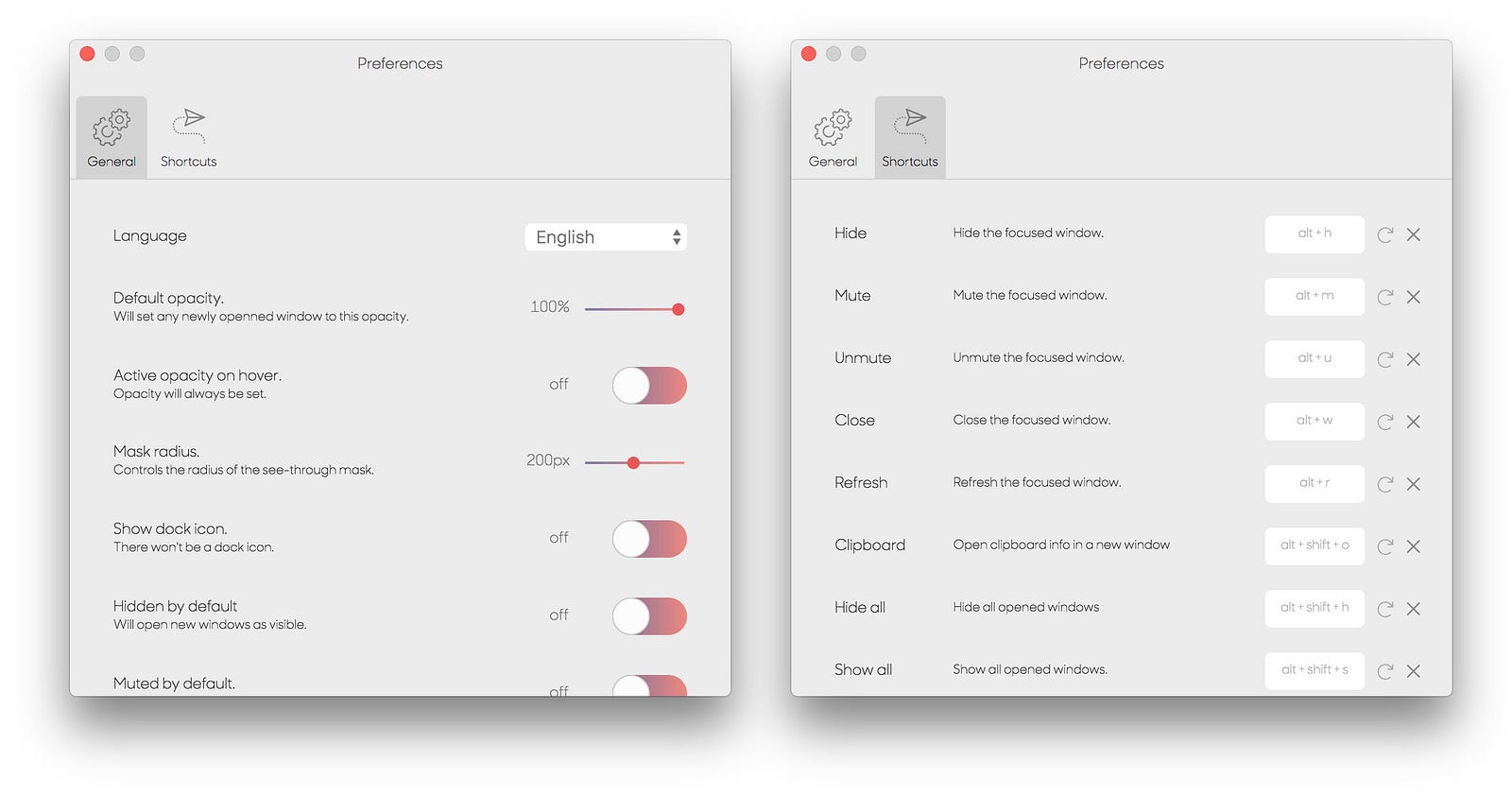Reset the Clipboard shortcut
Image resolution: width=1512 pixels, height=796 pixels.
[x=1385, y=546]
